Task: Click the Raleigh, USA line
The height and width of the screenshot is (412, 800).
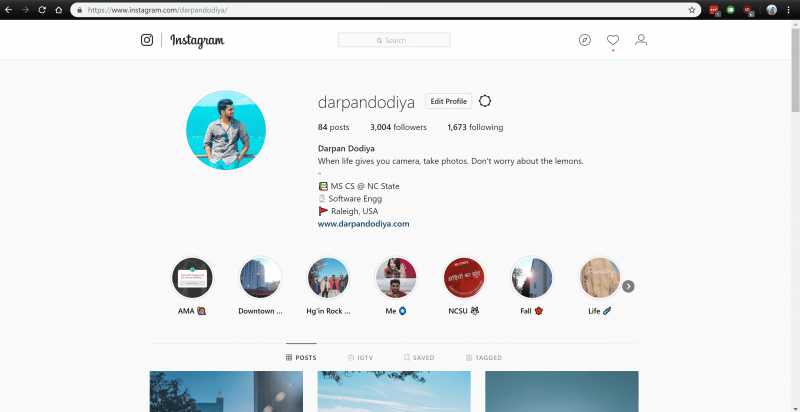Action: (348, 211)
